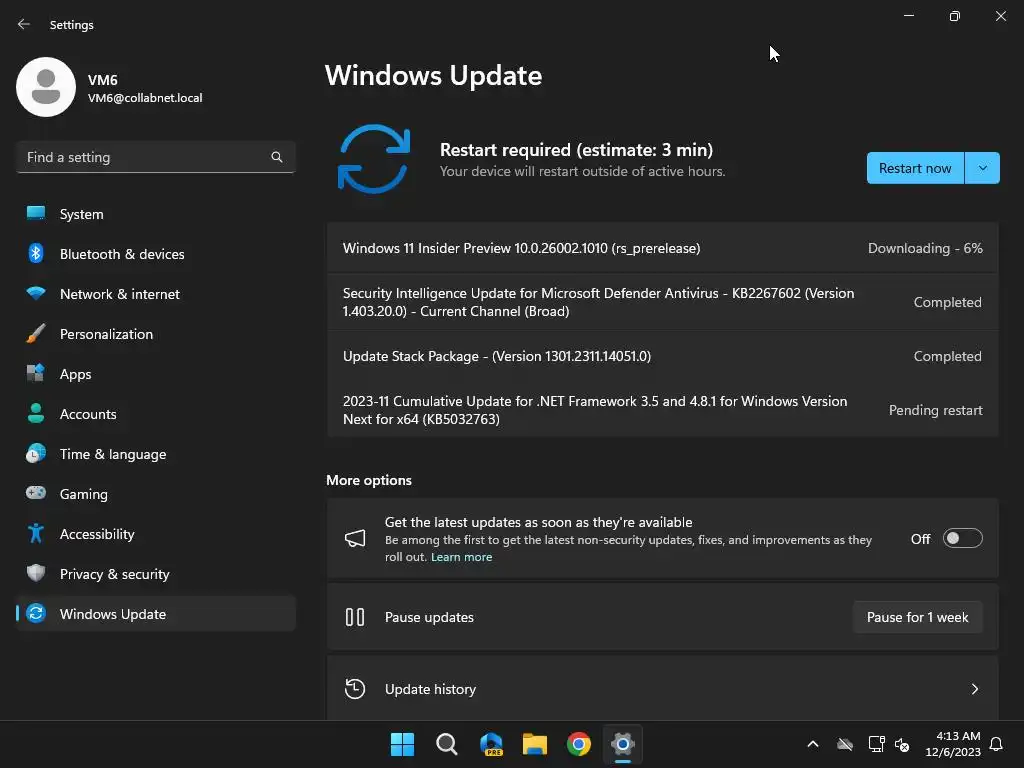
Task: Open the Windows Start menu
Action: (x=402, y=744)
